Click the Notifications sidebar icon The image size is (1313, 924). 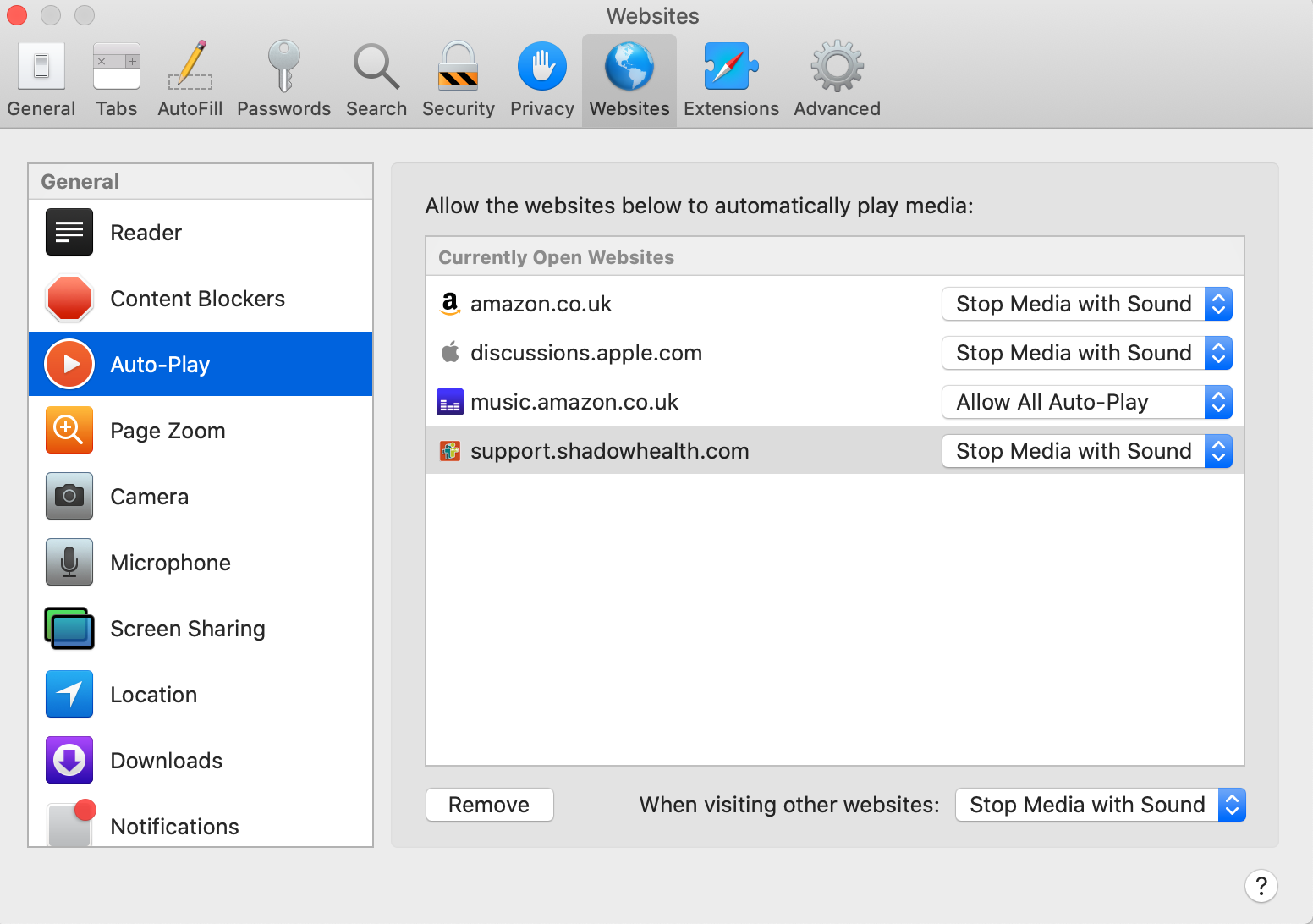71,823
